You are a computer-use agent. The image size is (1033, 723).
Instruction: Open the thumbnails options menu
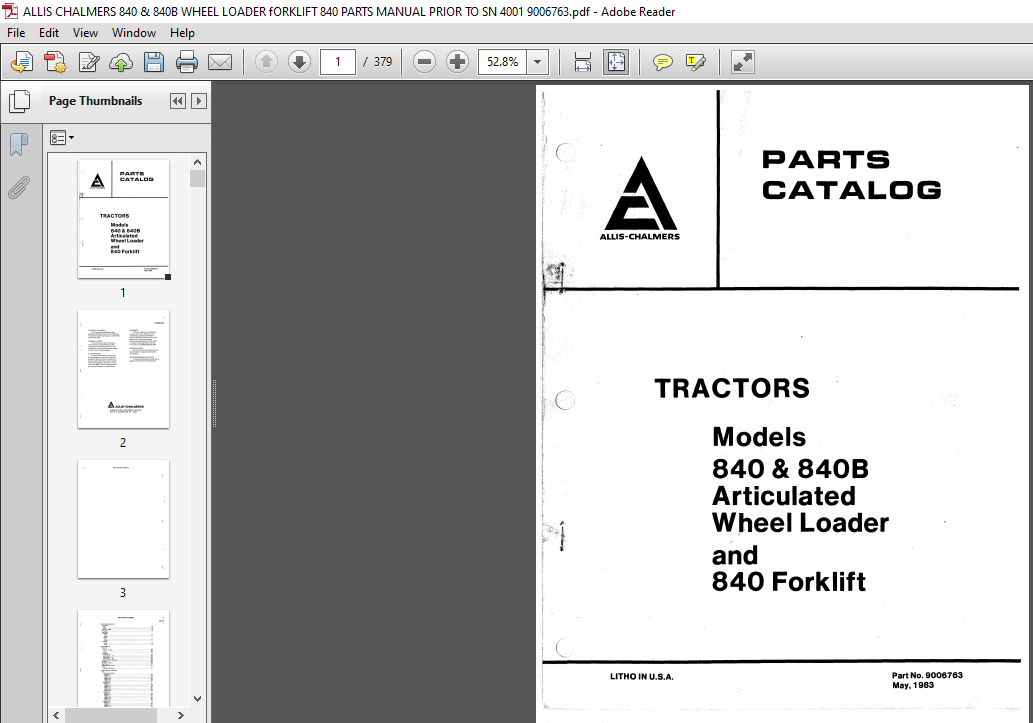[x=62, y=138]
